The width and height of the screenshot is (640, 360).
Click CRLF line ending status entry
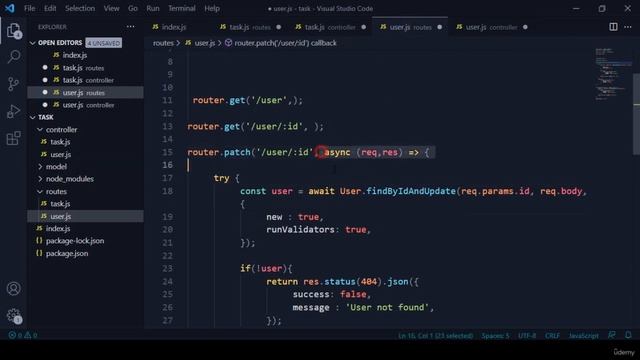(552, 336)
